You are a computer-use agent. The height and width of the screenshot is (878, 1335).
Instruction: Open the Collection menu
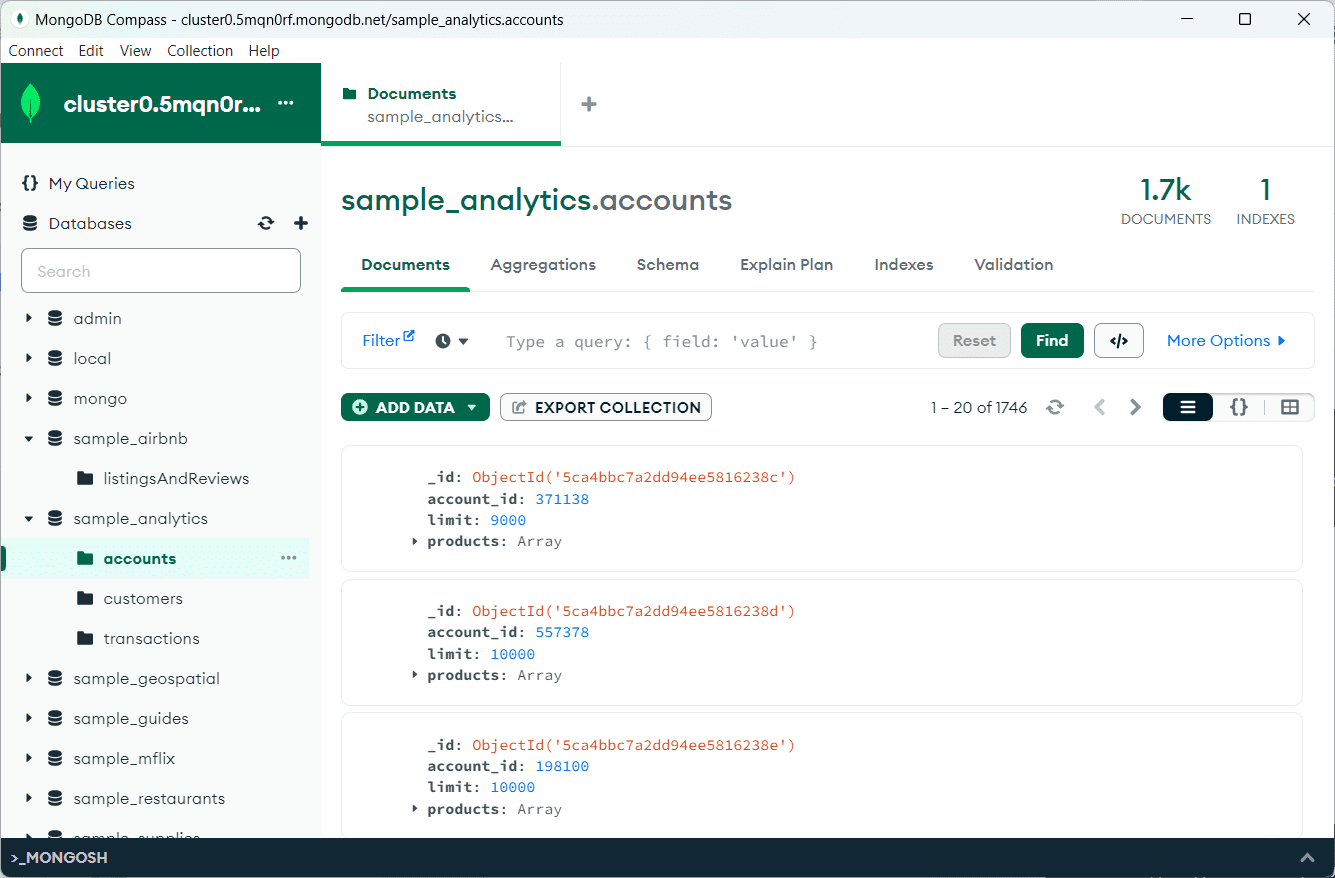click(200, 51)
